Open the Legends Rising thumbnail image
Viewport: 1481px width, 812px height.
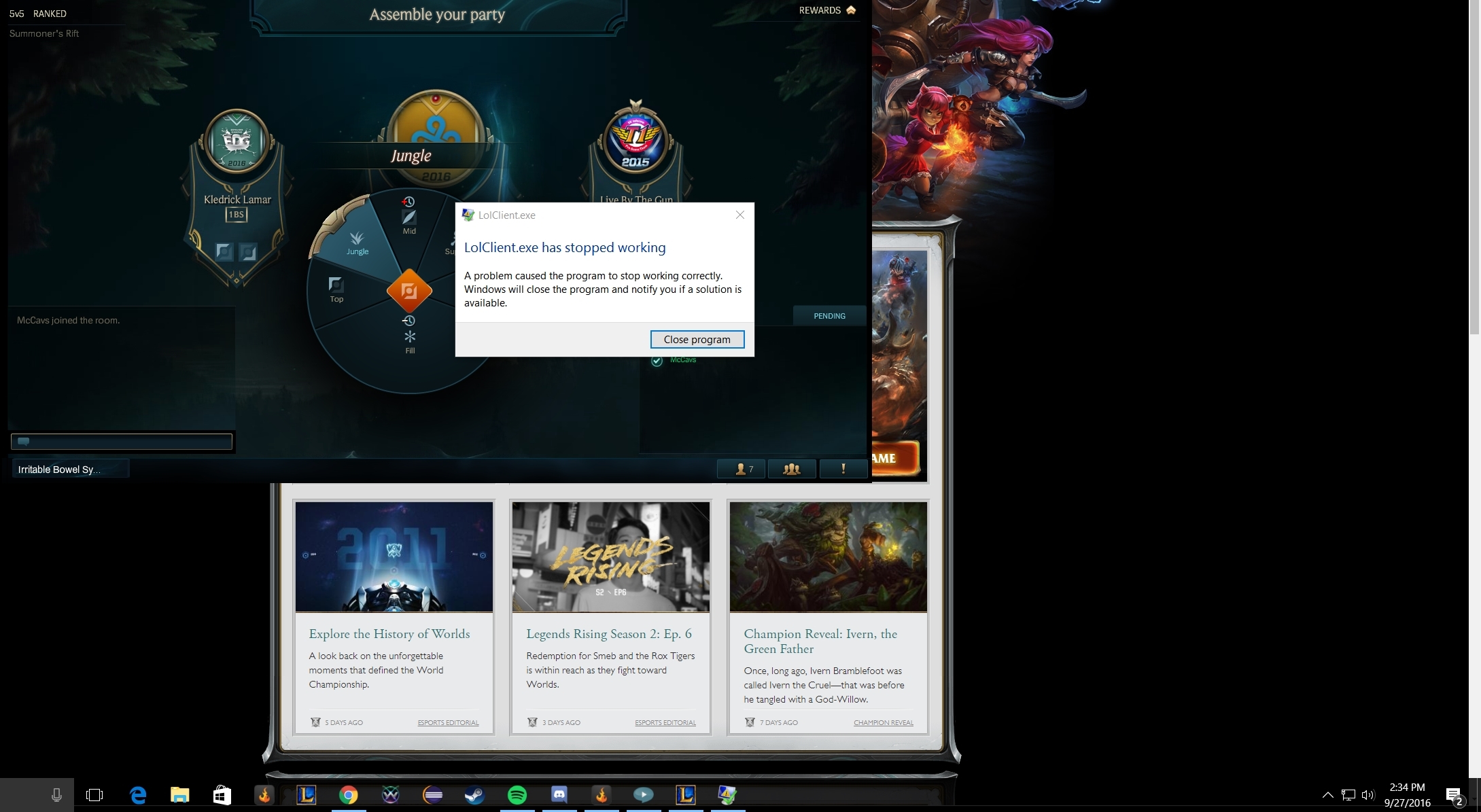(x=611, y=557)
